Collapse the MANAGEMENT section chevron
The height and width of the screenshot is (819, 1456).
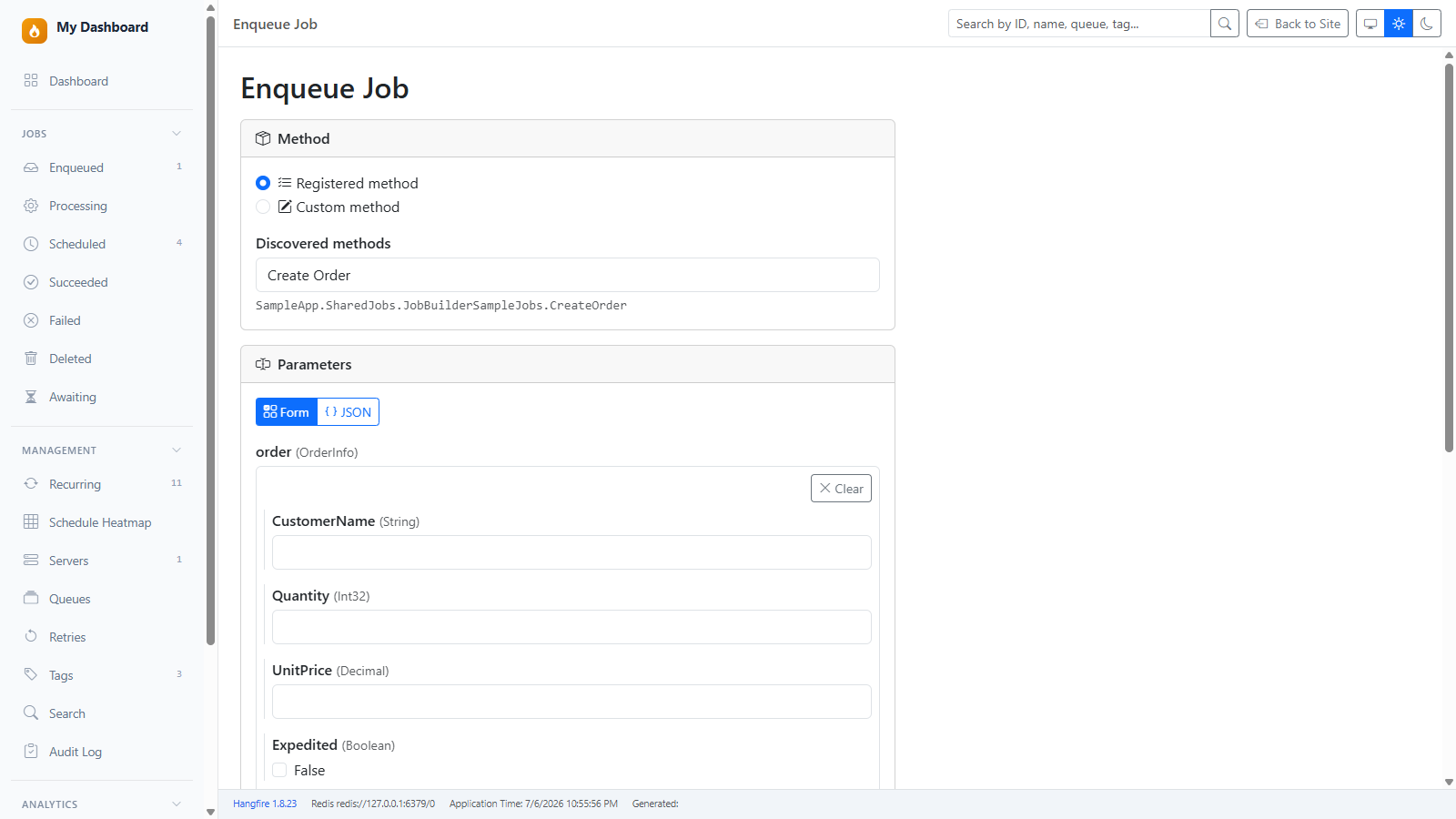click(177, 450)
